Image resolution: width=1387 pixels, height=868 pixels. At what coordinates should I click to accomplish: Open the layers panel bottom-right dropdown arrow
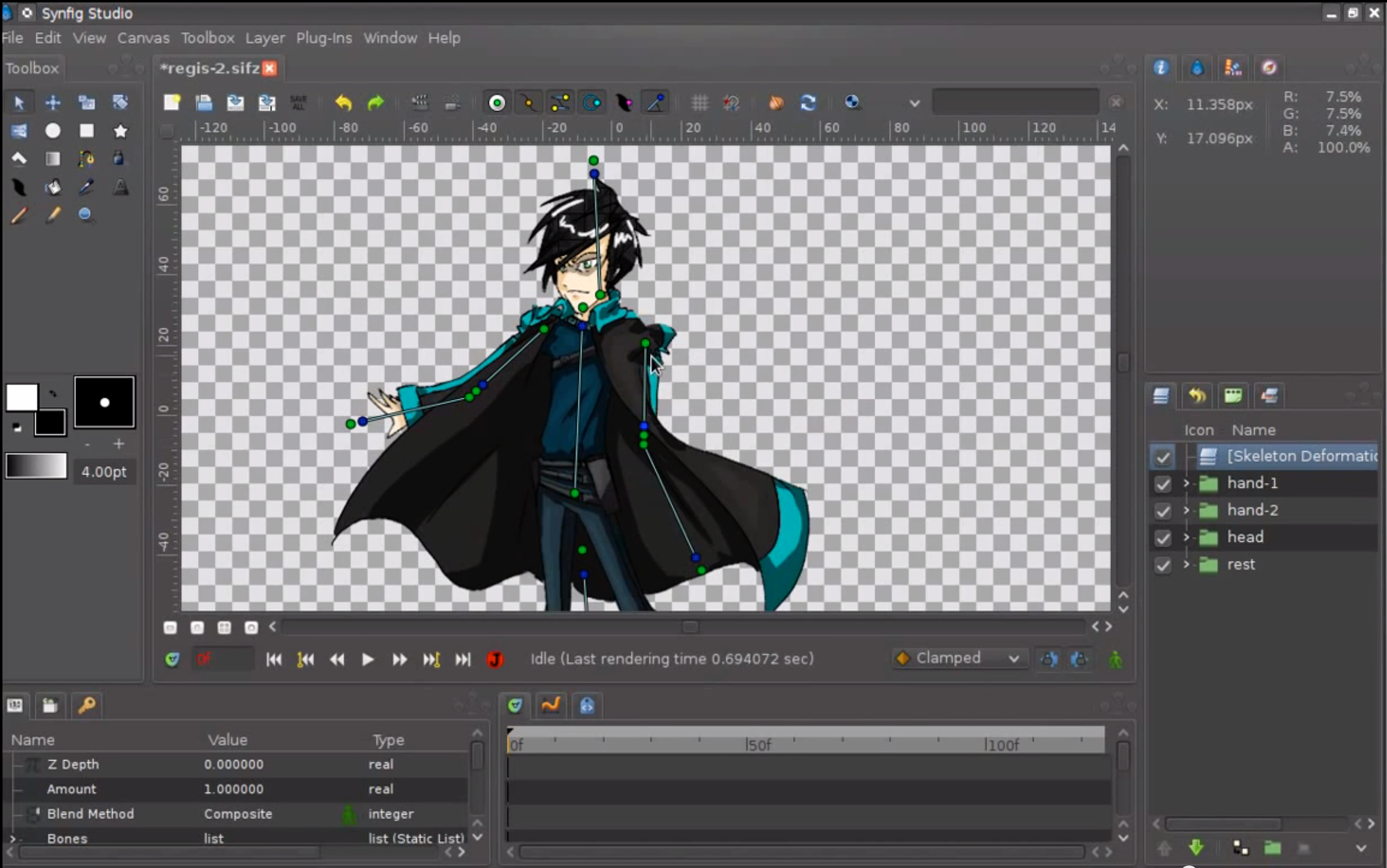coord(1361,848)
